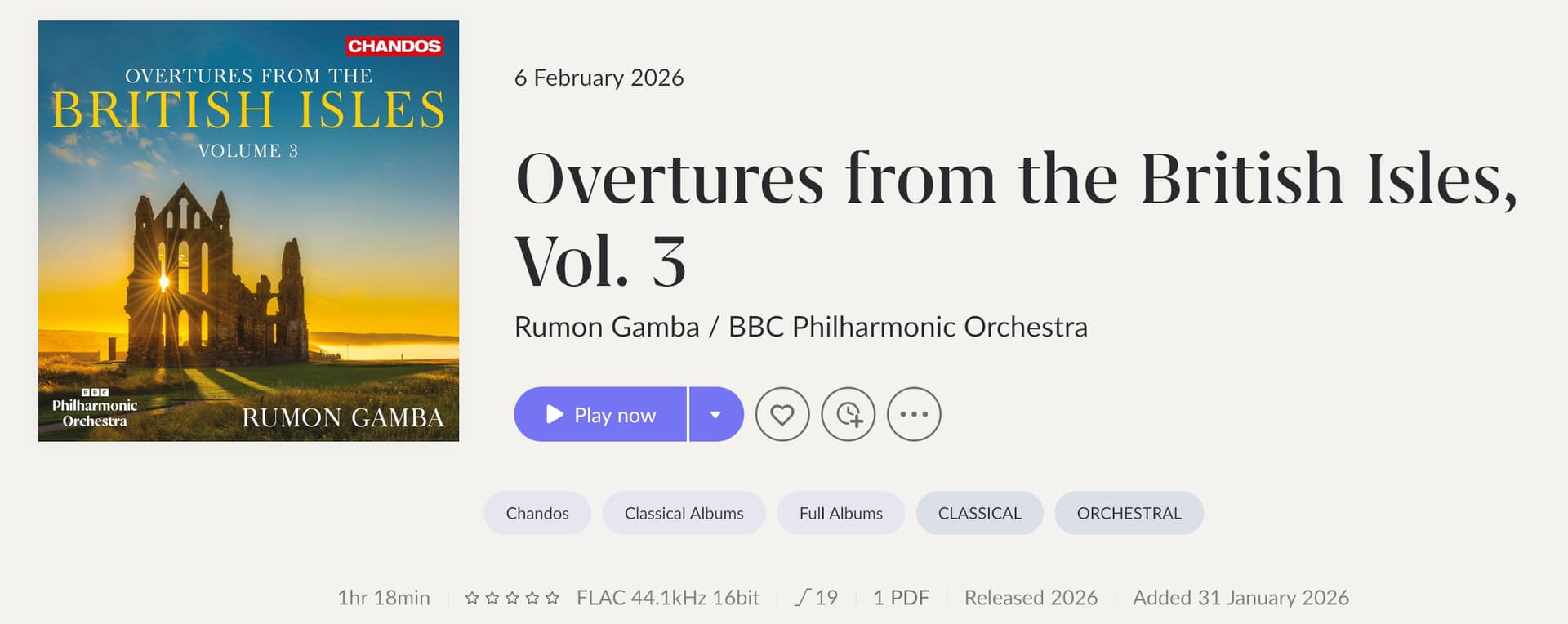Image resolution: width=1568 pixels, height=624 pixels.
Task: Select the Full Albums tag
Action: 840,514
